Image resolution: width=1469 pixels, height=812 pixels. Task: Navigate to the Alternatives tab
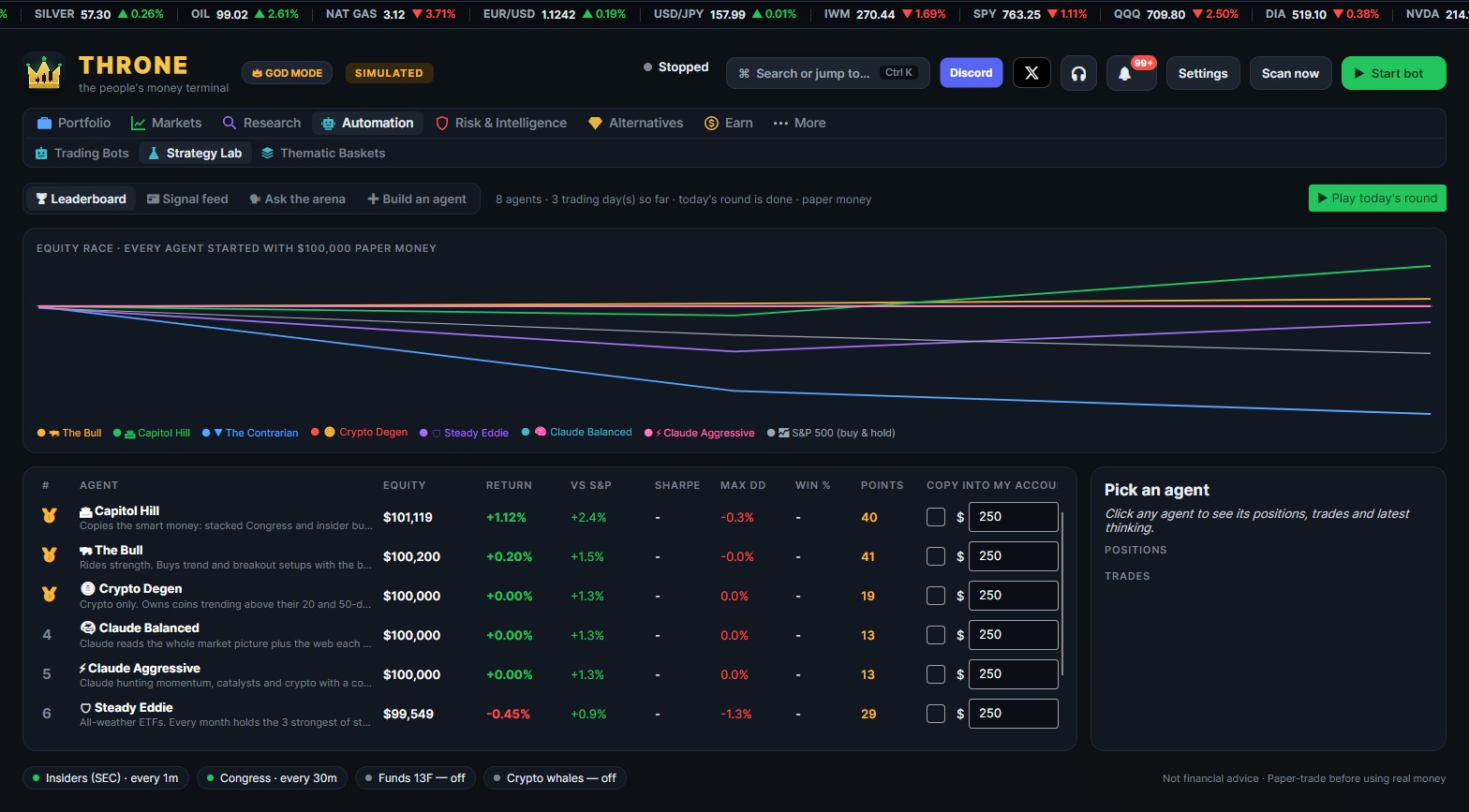[x=635, y=123]
